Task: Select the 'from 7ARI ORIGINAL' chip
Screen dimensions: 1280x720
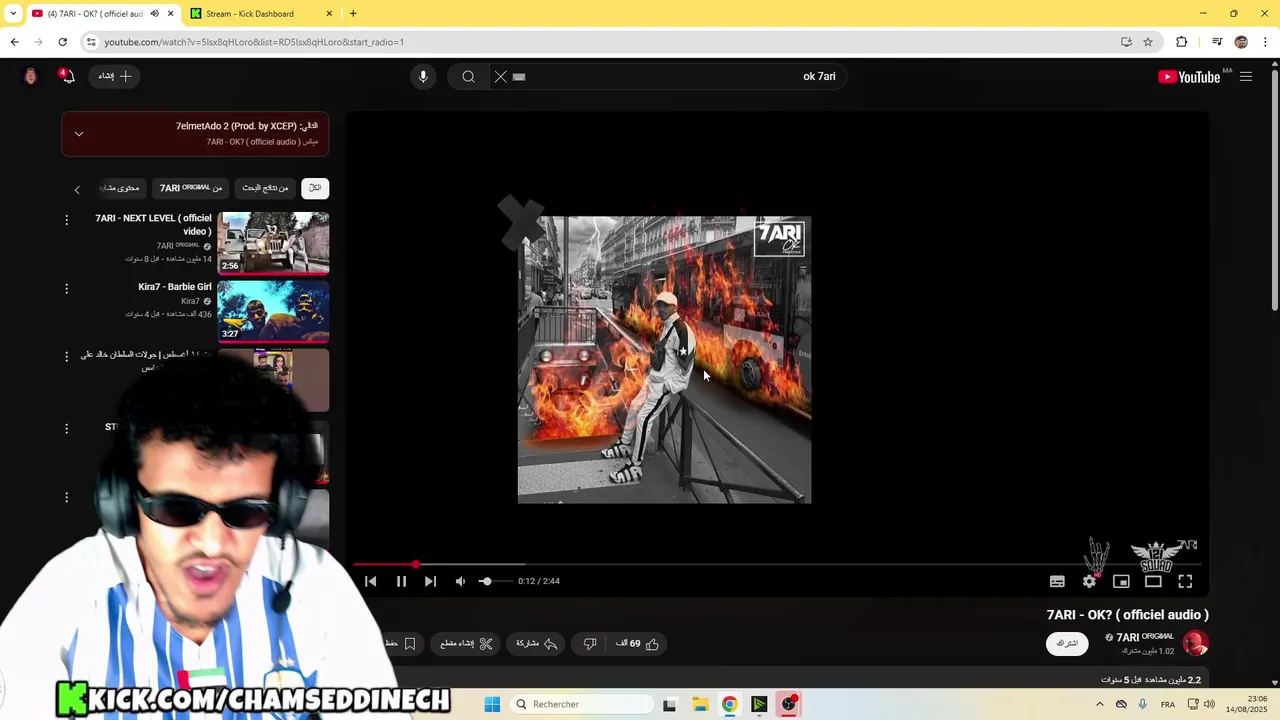Action: [190, 188]
